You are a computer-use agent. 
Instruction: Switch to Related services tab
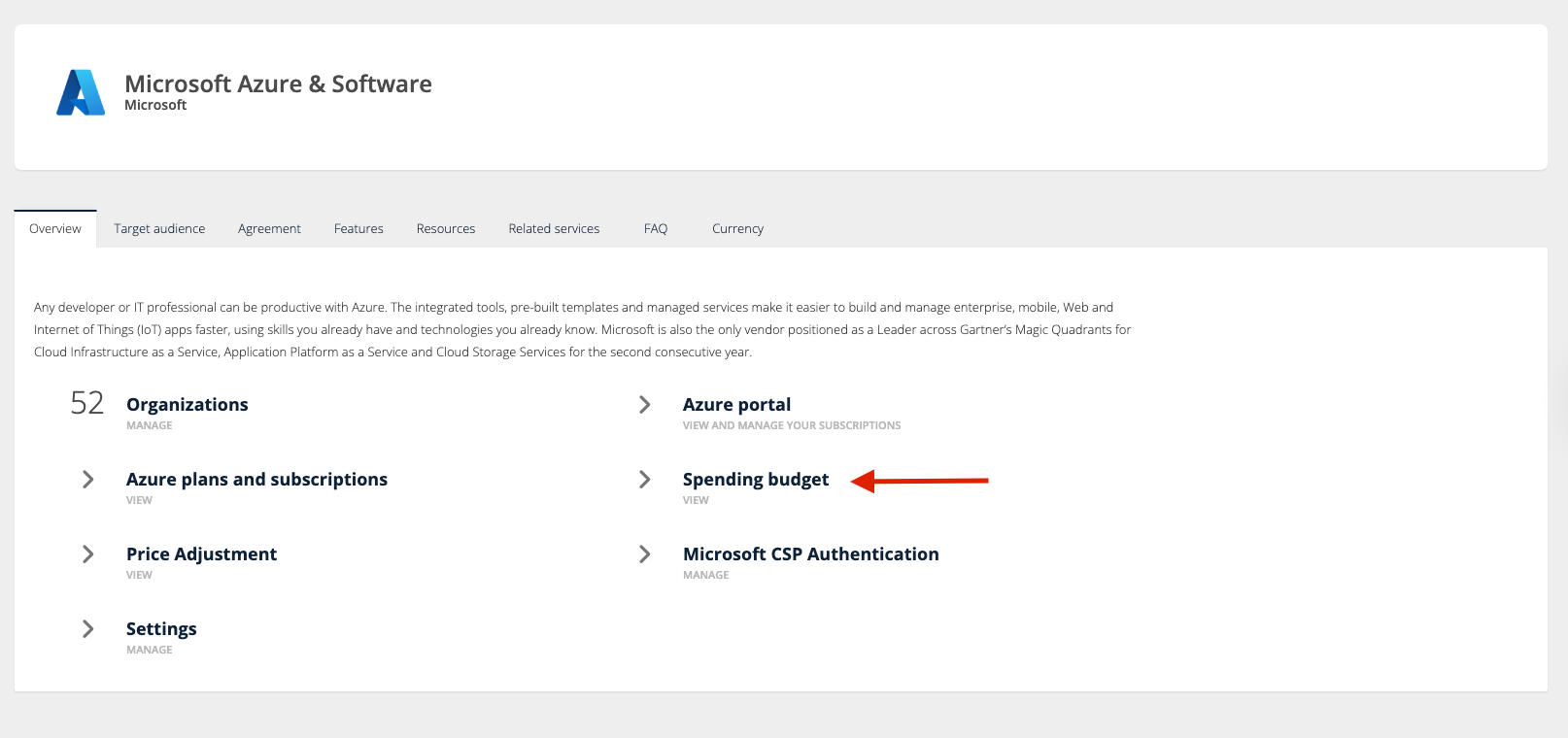(x=554, y=229)
